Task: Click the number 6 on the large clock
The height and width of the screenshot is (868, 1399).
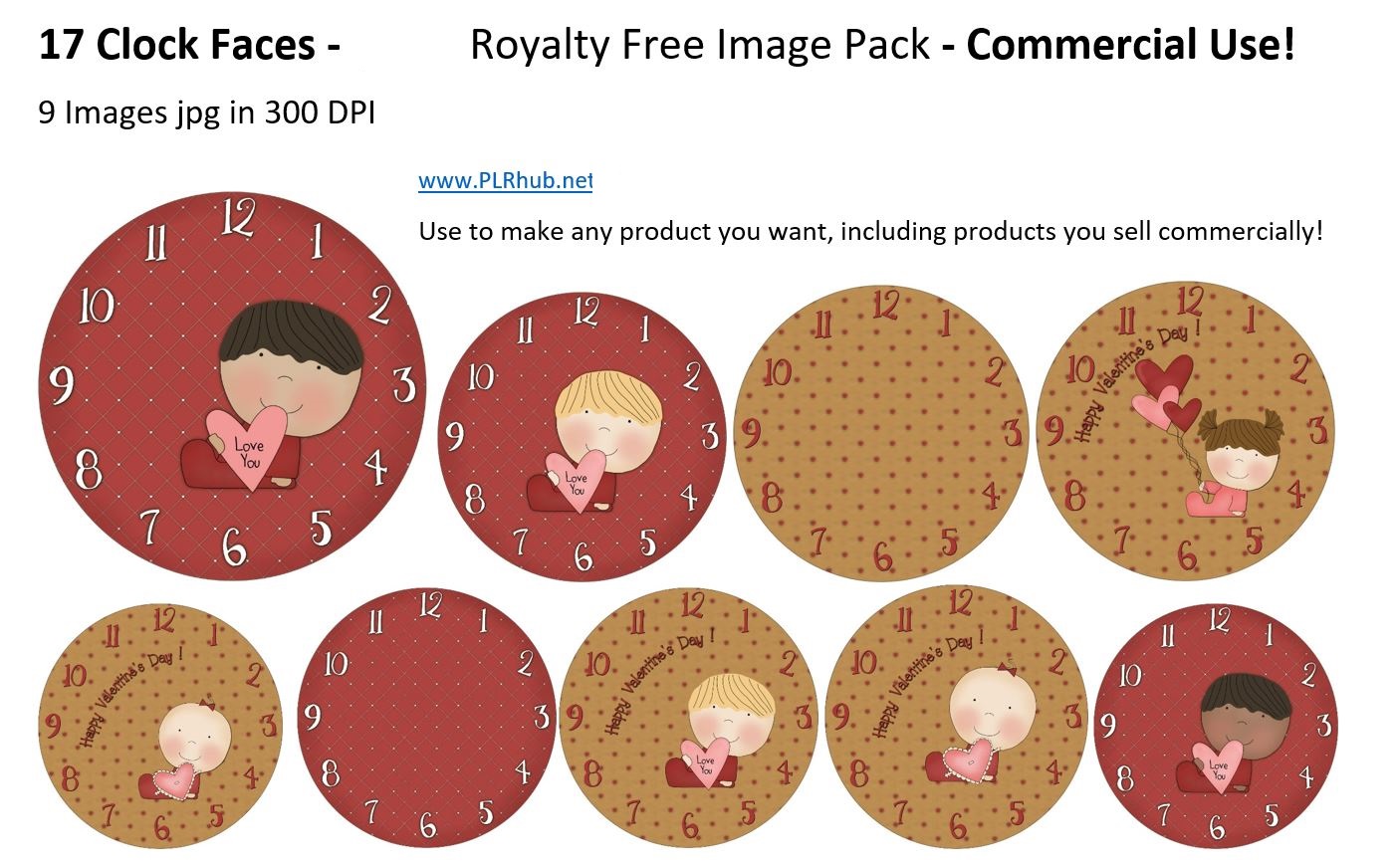Action: (x=234, y=545)
